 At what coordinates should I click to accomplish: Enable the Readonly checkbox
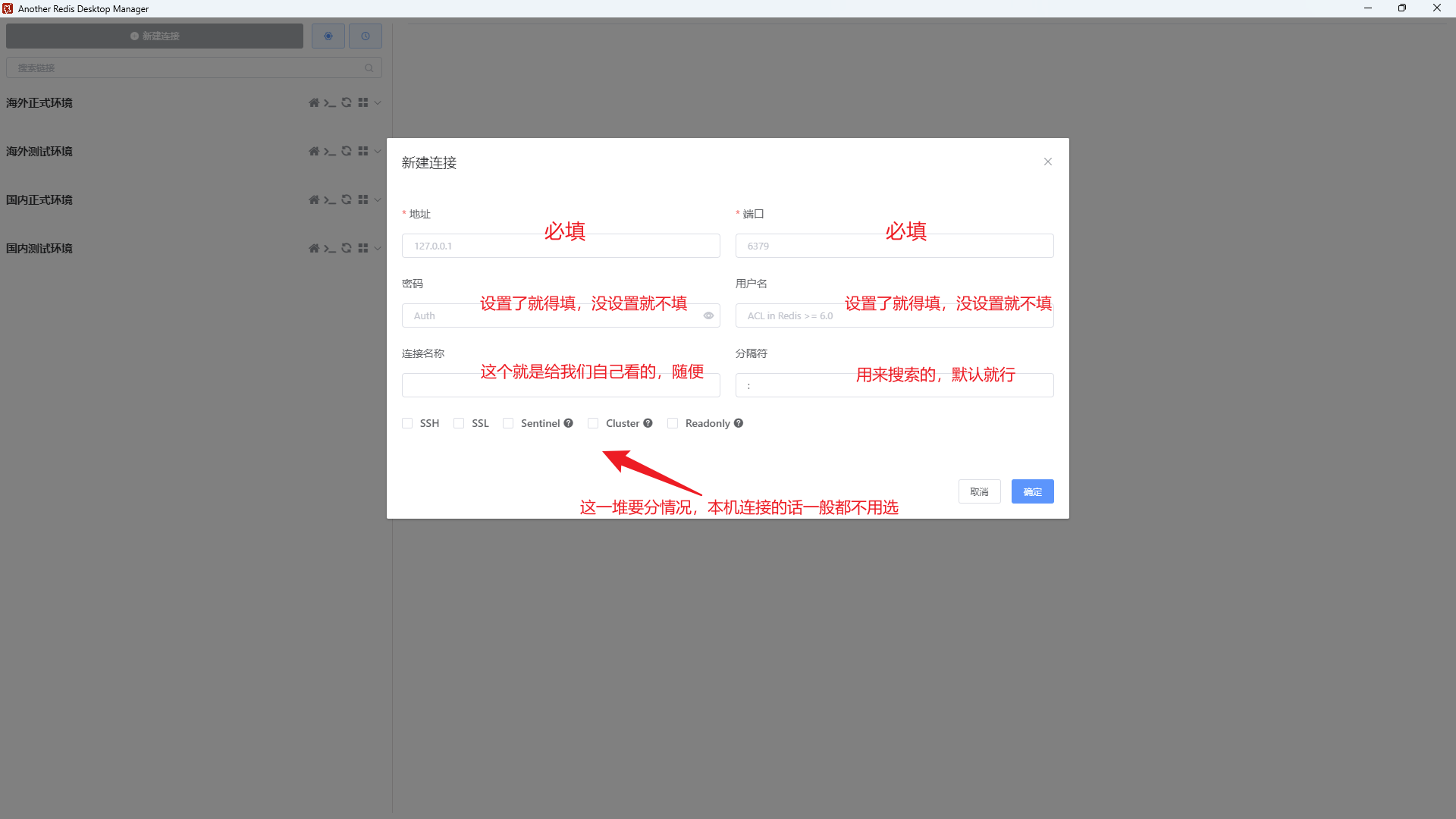click(673, 423)
